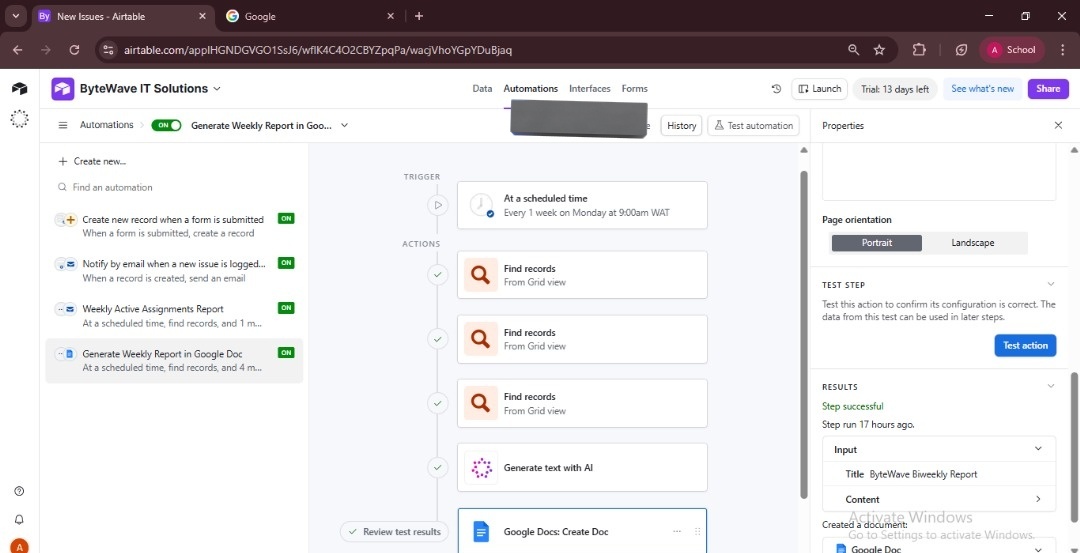1080x553 pixels.
Task: Click the second Find records magnifier icon
Action: pos(481,339)
